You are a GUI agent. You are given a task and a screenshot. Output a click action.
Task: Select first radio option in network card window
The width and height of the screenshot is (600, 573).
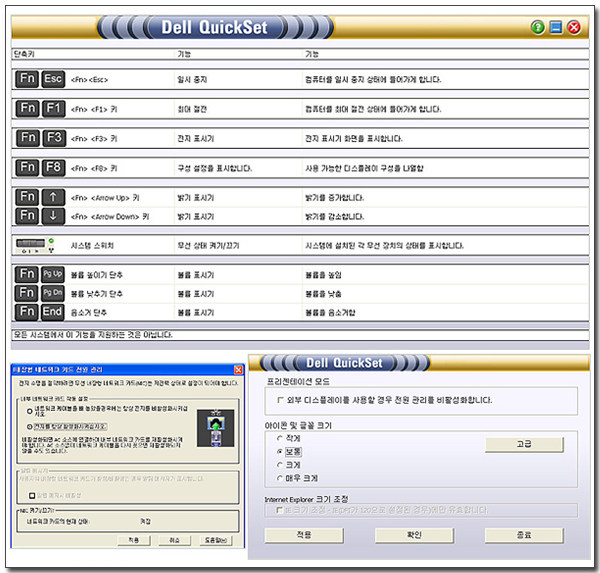click(x=29, y=411)
